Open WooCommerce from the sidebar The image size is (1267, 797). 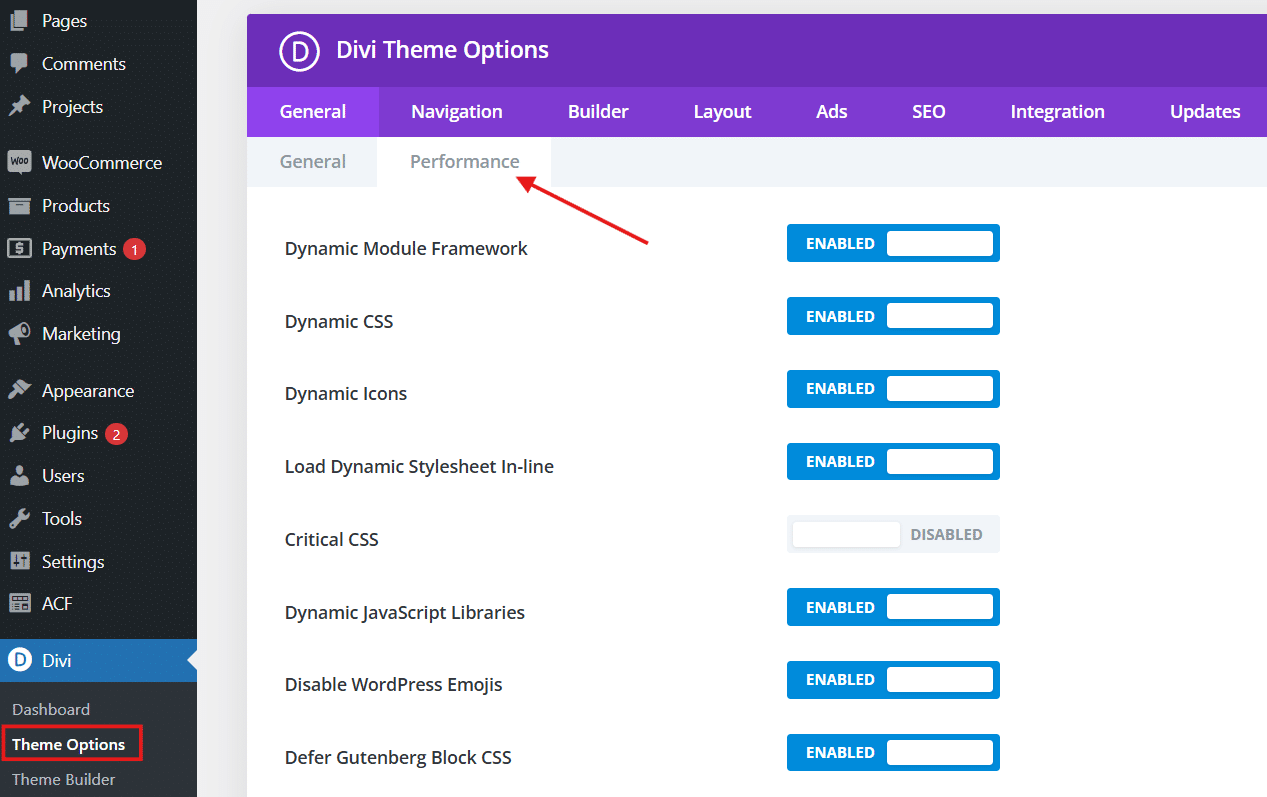tap(18, 161)
